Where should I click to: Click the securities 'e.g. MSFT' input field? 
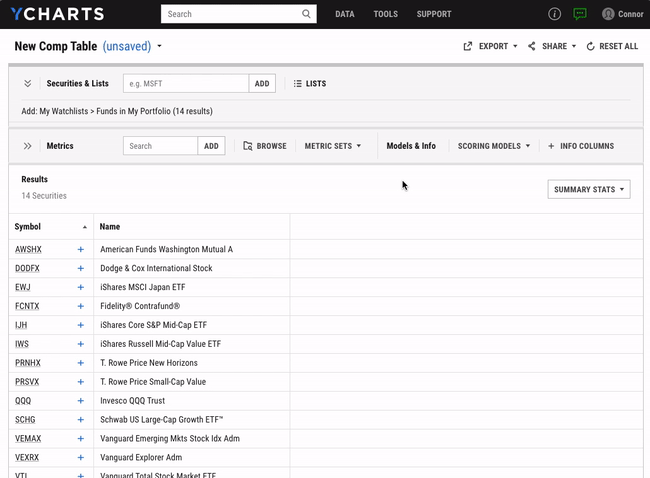(186, 83)
